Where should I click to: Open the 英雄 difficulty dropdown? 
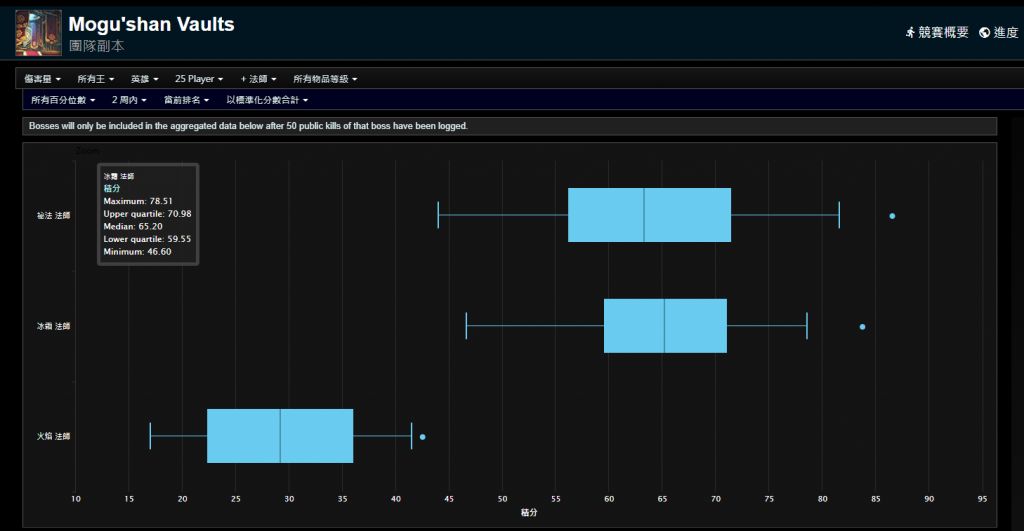pos(144,78)
